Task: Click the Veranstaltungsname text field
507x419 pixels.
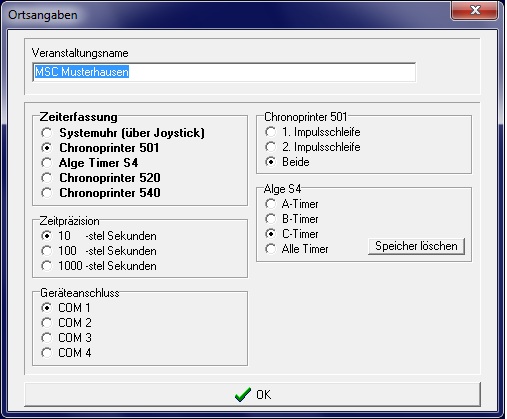Action: (x=224, y=72)
